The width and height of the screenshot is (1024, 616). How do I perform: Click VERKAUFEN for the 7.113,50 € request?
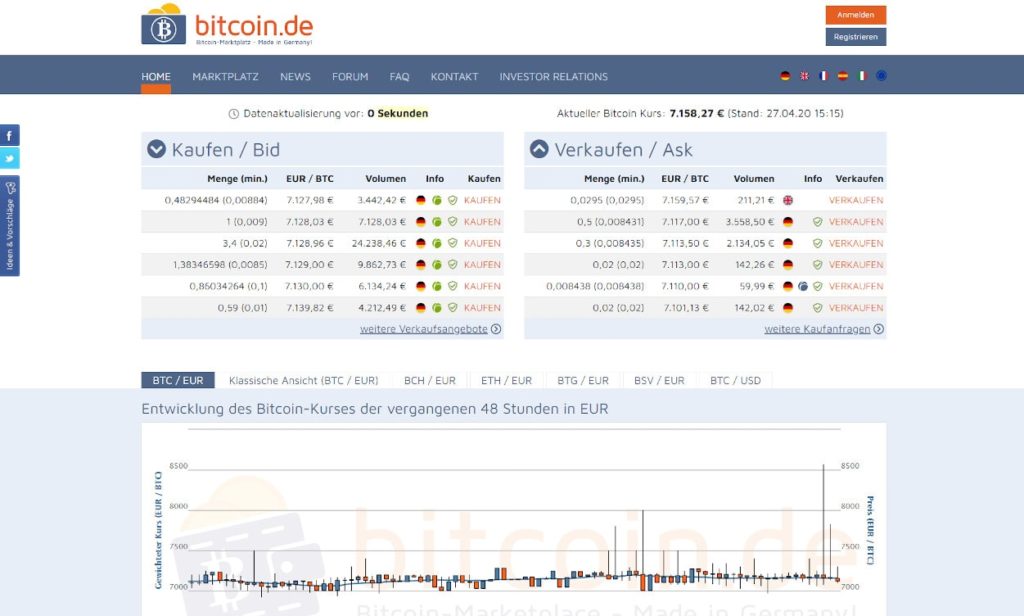(x=856, y=244)
